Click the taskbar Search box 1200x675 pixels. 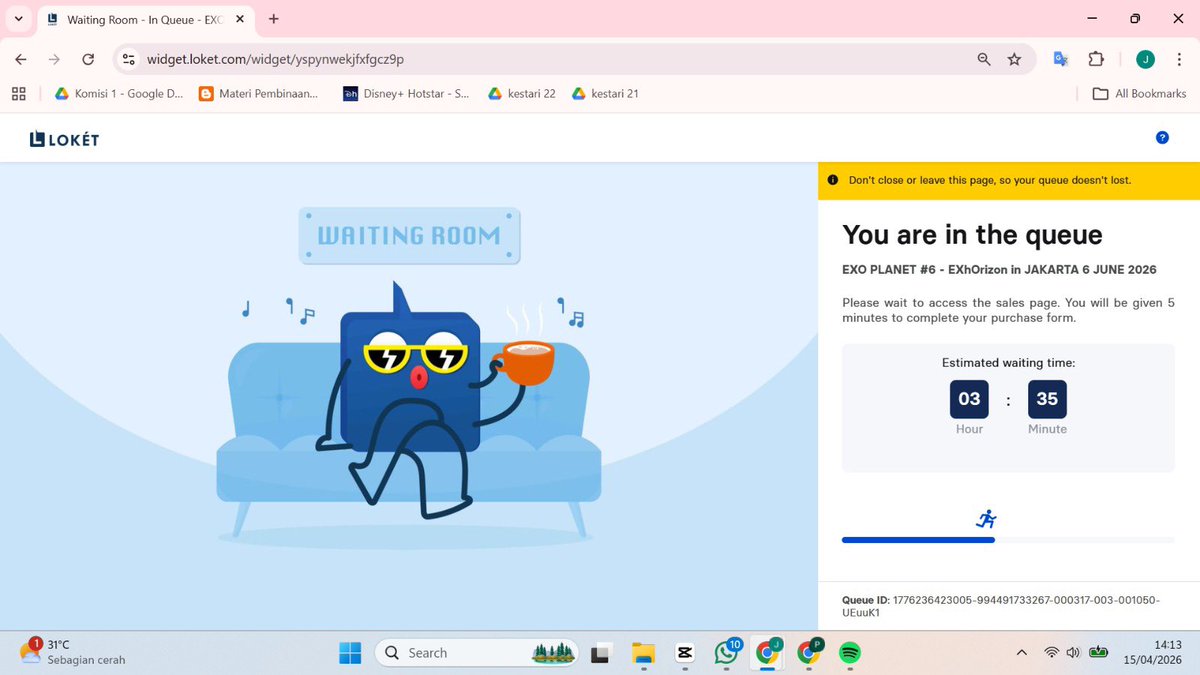(x=478, y=653)
